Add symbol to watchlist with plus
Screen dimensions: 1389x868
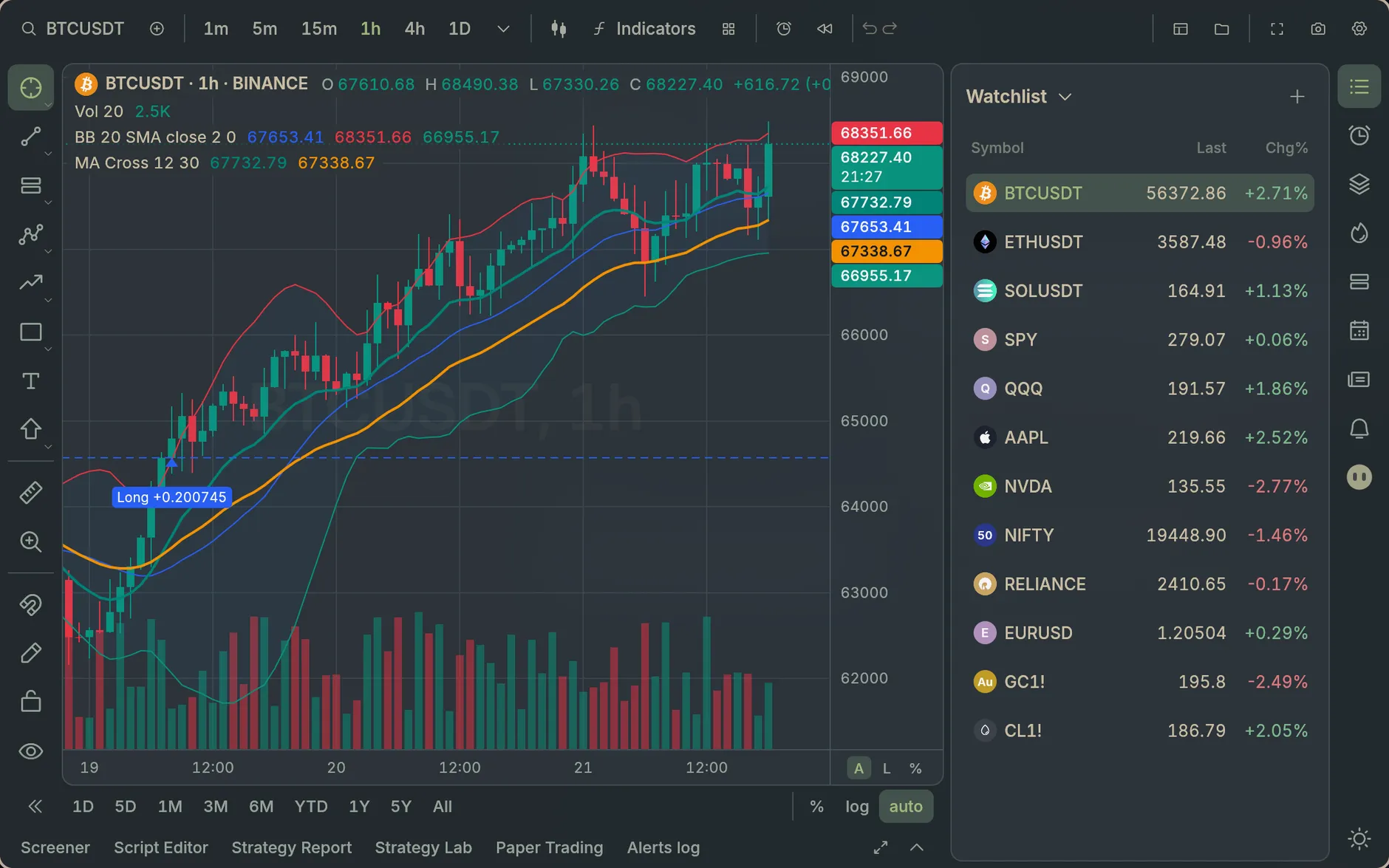pos(1297,97)
